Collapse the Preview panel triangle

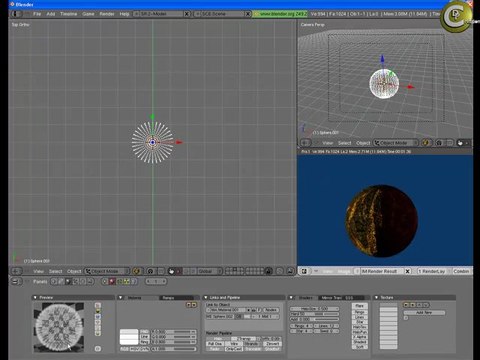click(35, 297)
